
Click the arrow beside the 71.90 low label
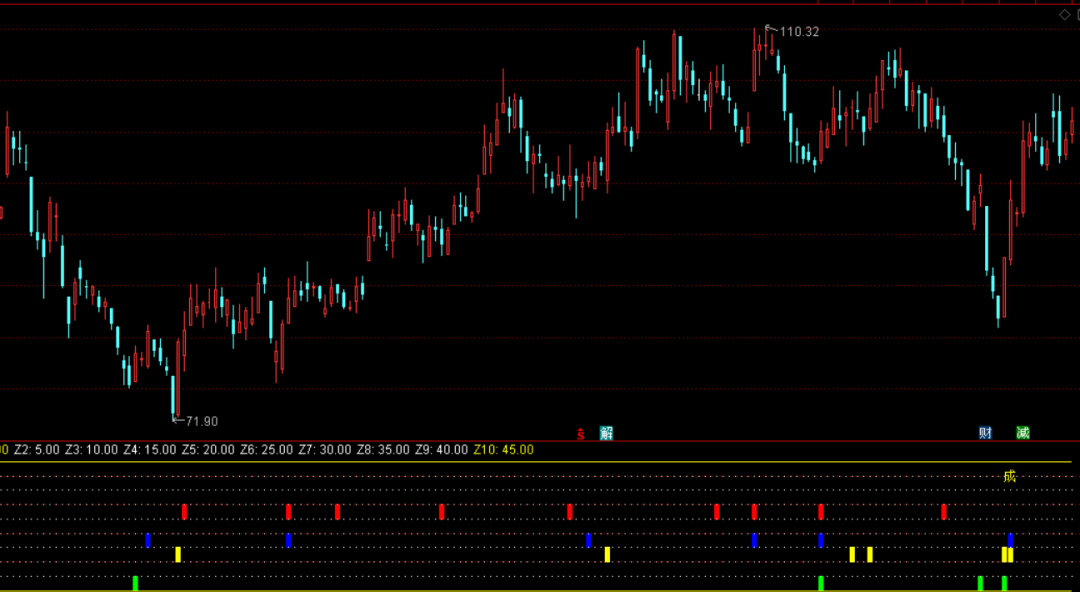179,420
